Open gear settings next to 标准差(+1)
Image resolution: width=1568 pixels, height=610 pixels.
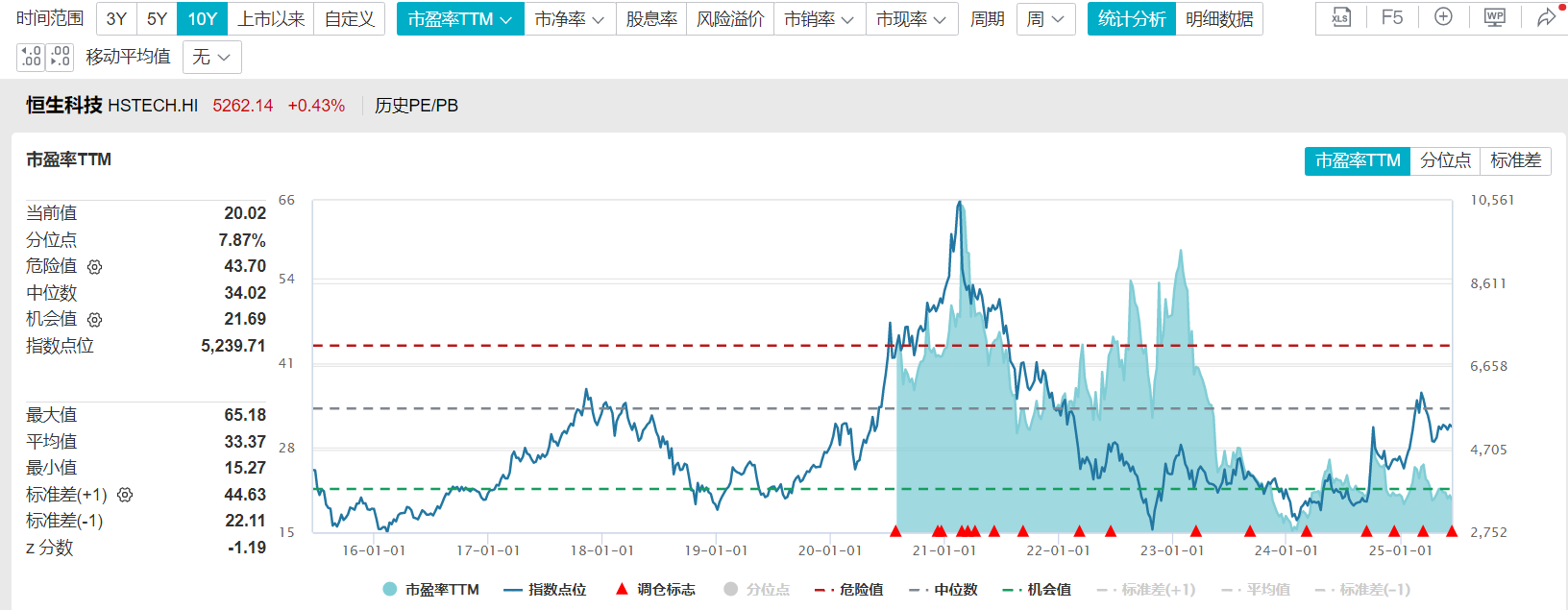click(125, 496)
